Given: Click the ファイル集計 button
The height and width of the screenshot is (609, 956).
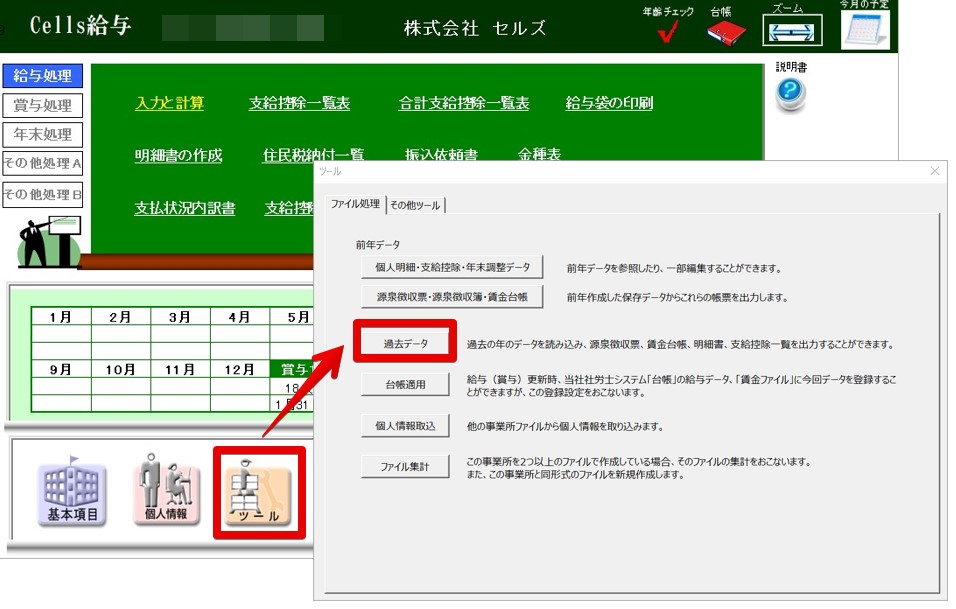Looking at the screenshot, I should (x=405, y=466).
